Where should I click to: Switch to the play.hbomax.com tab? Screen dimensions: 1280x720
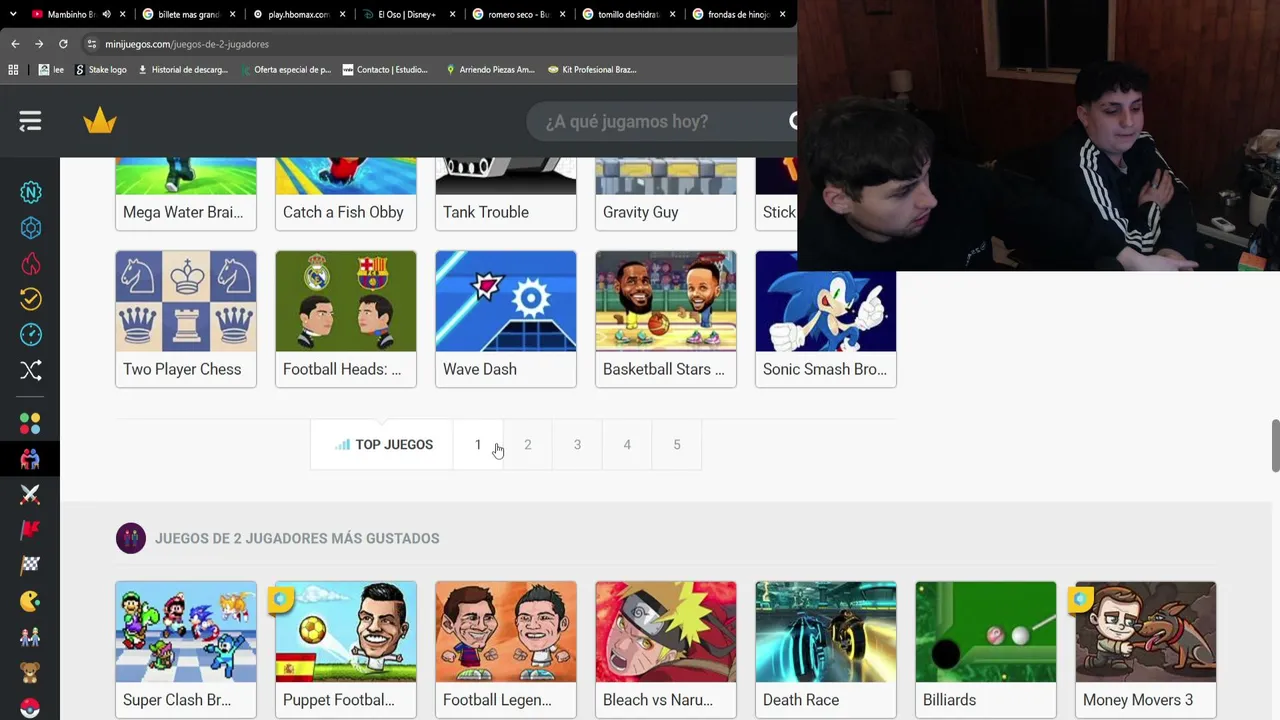click(x=298, y=14)
